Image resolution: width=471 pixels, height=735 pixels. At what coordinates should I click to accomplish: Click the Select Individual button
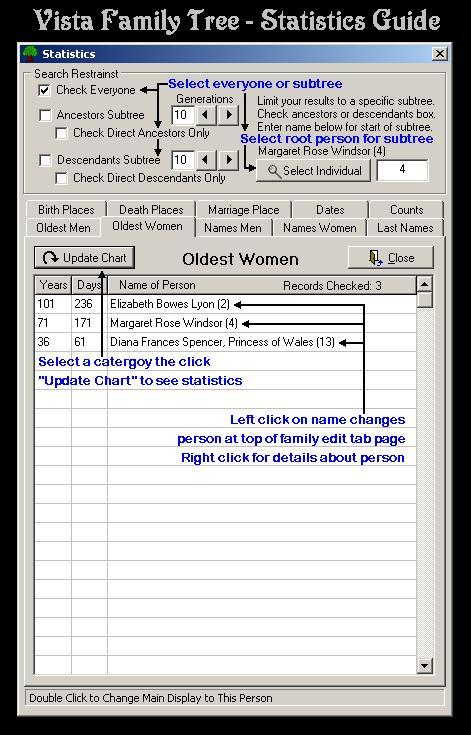[314, 171]
